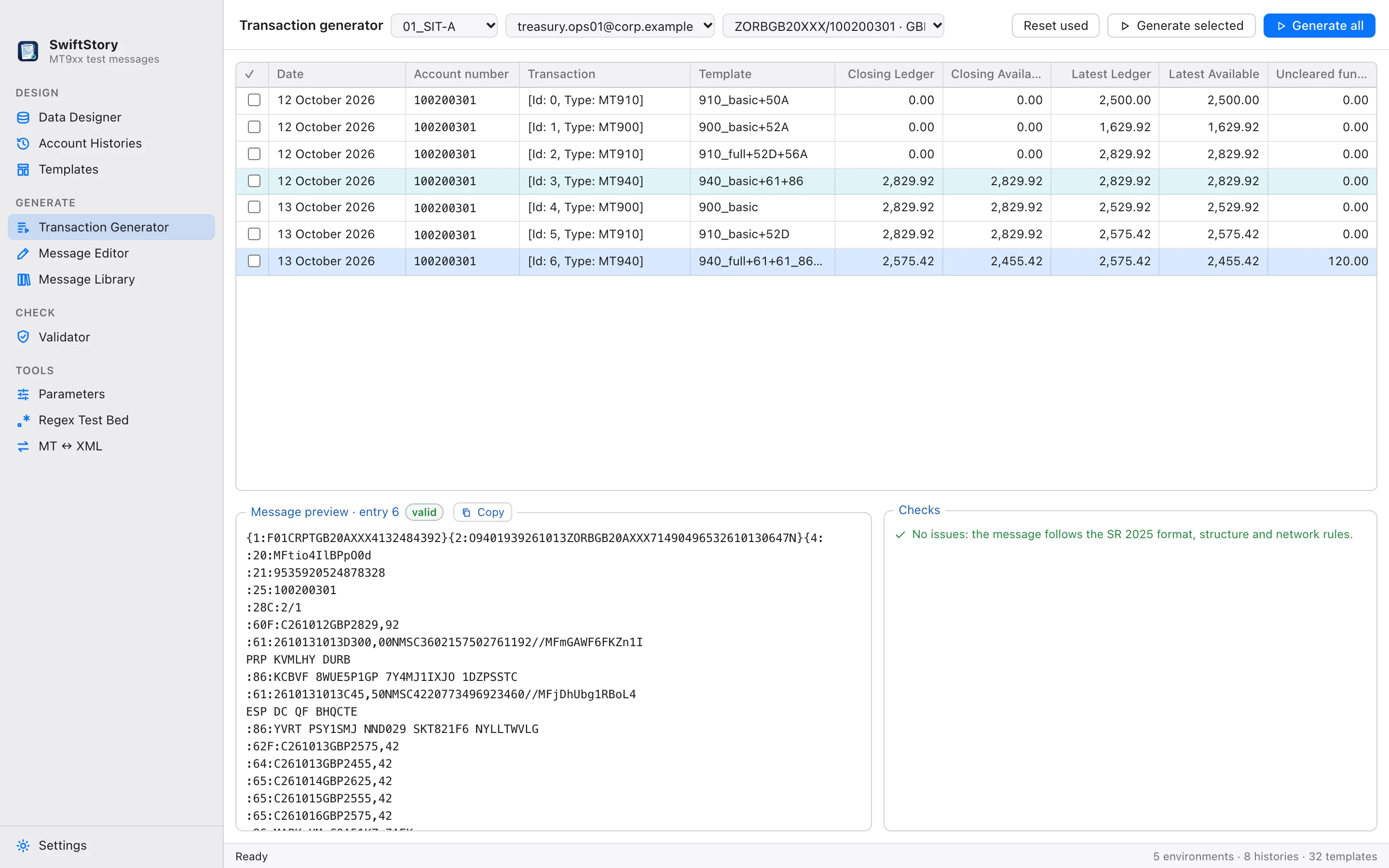Click the Templates layout icon
Screen dimensions: 1389x868
click(23, 169)
